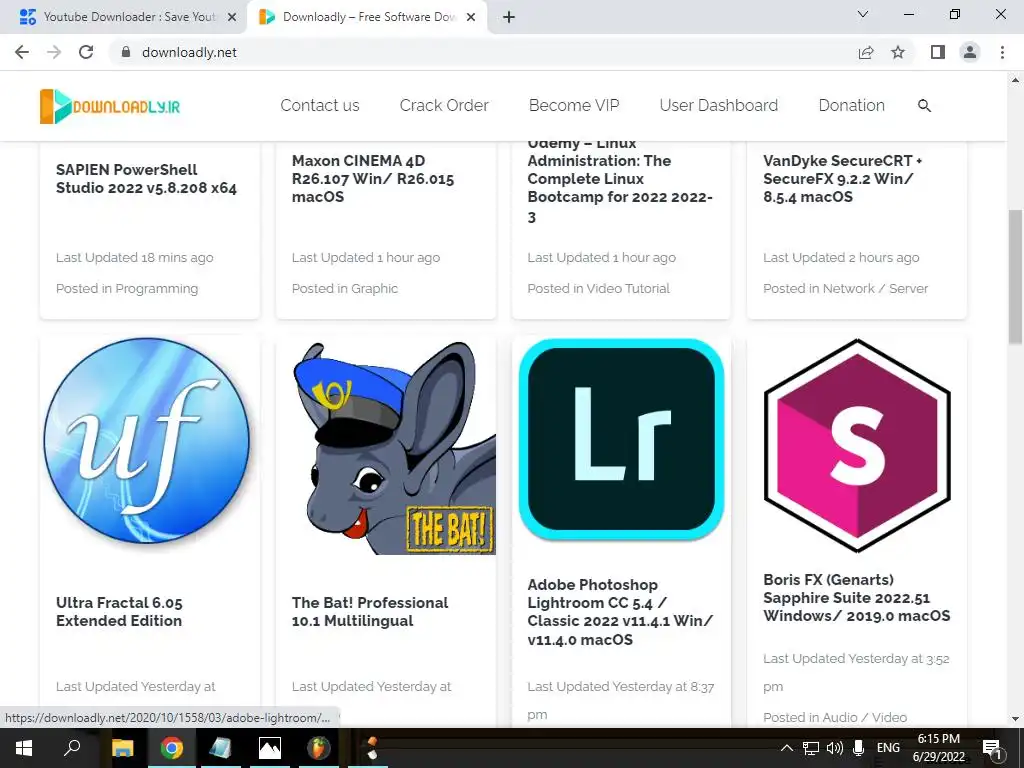1024x768 pixels.
Task: Open a new tab with the plus button
Action: click(509, 17)
